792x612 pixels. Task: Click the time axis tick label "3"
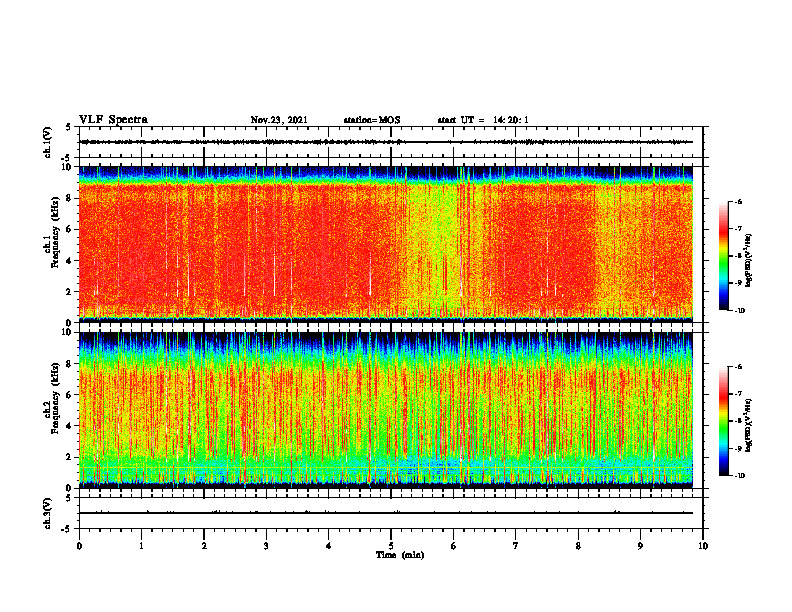pos(266,546)
